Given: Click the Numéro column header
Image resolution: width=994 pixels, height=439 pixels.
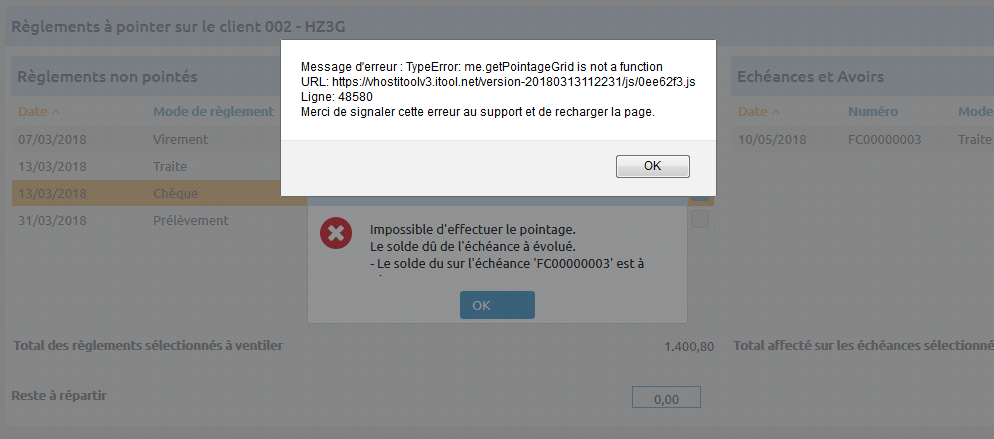Looking at the screenshot, I should (x=873, y=111).
